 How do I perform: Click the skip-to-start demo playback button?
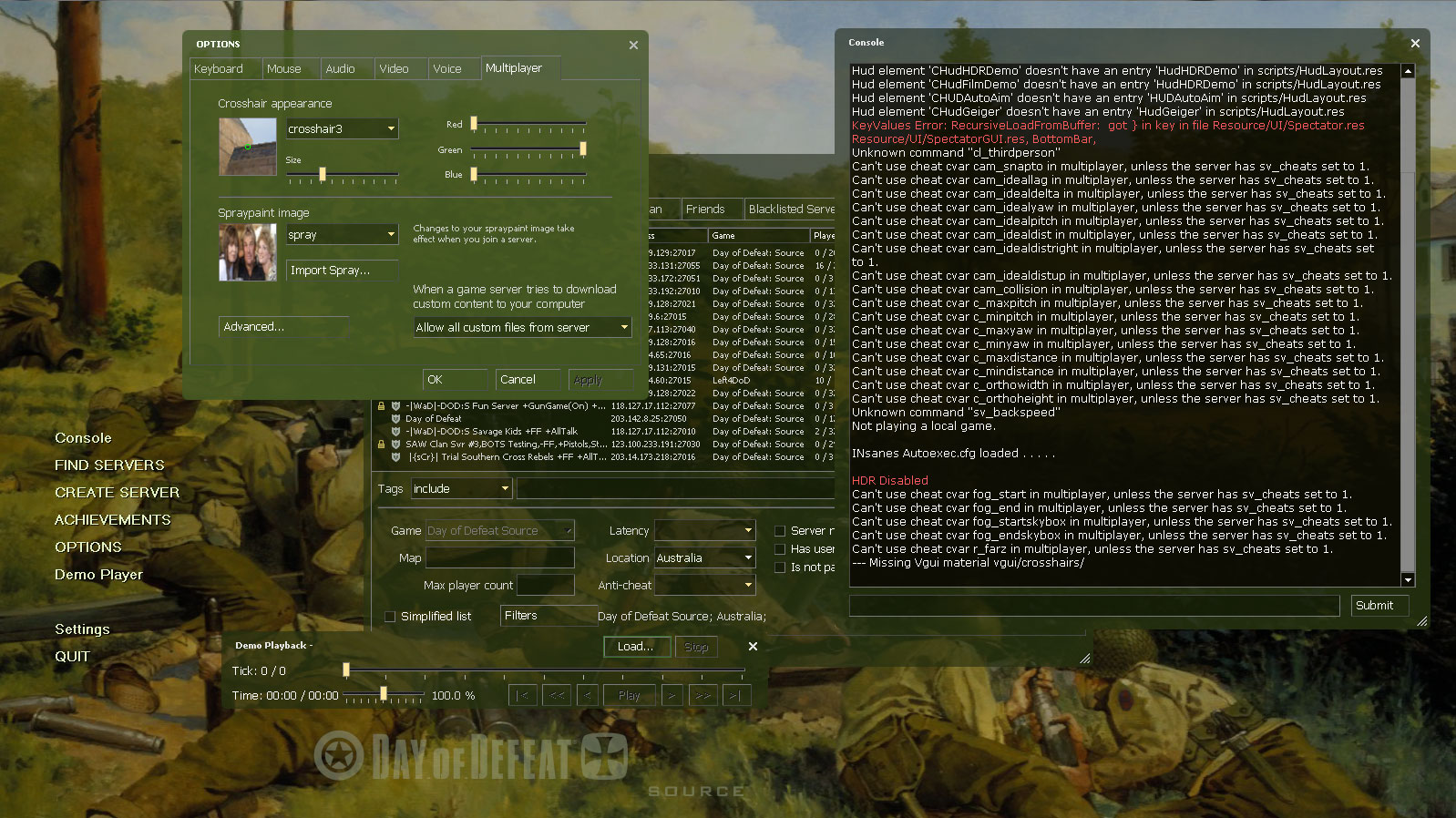(x=522, y=695)
